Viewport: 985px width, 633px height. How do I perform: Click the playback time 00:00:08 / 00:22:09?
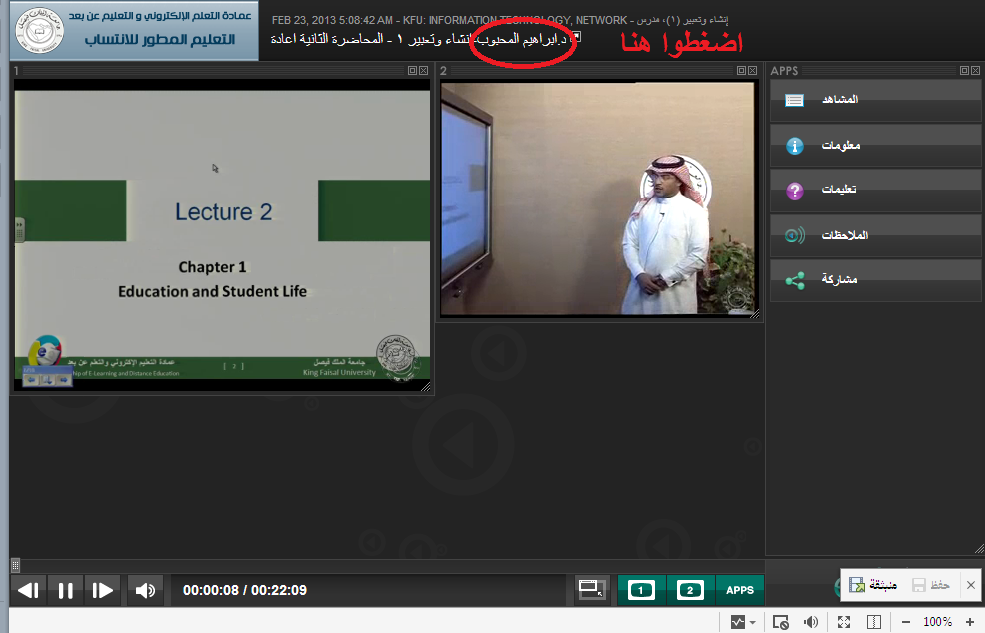245,590
